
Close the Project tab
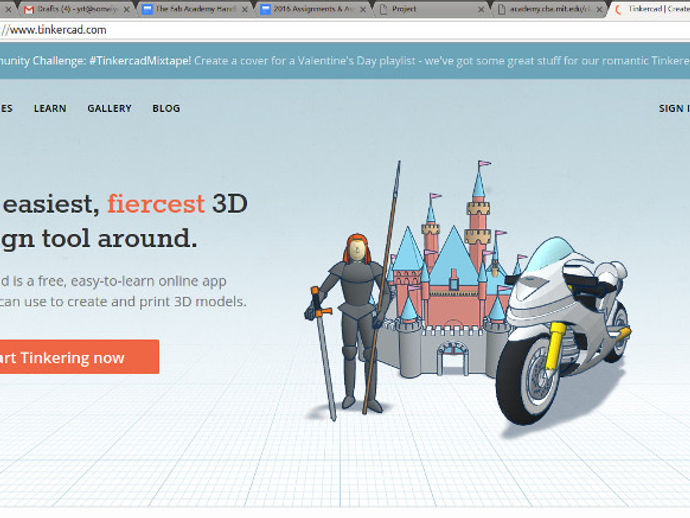[481, 9]
